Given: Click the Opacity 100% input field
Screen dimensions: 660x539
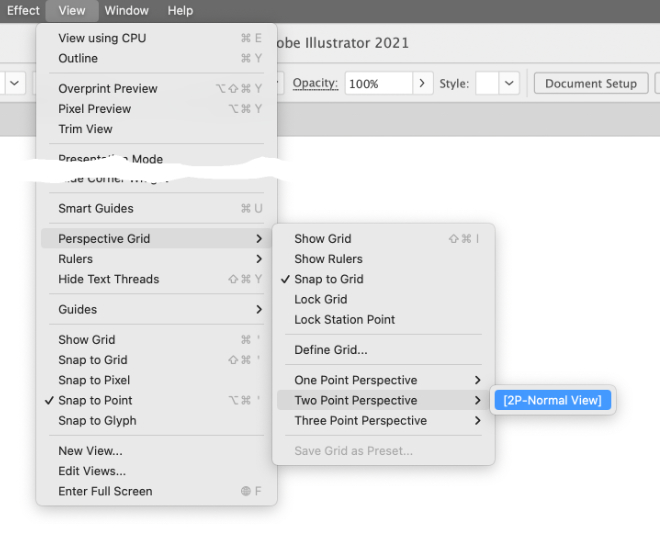Looking at the screenshot, I should (378, 84).
